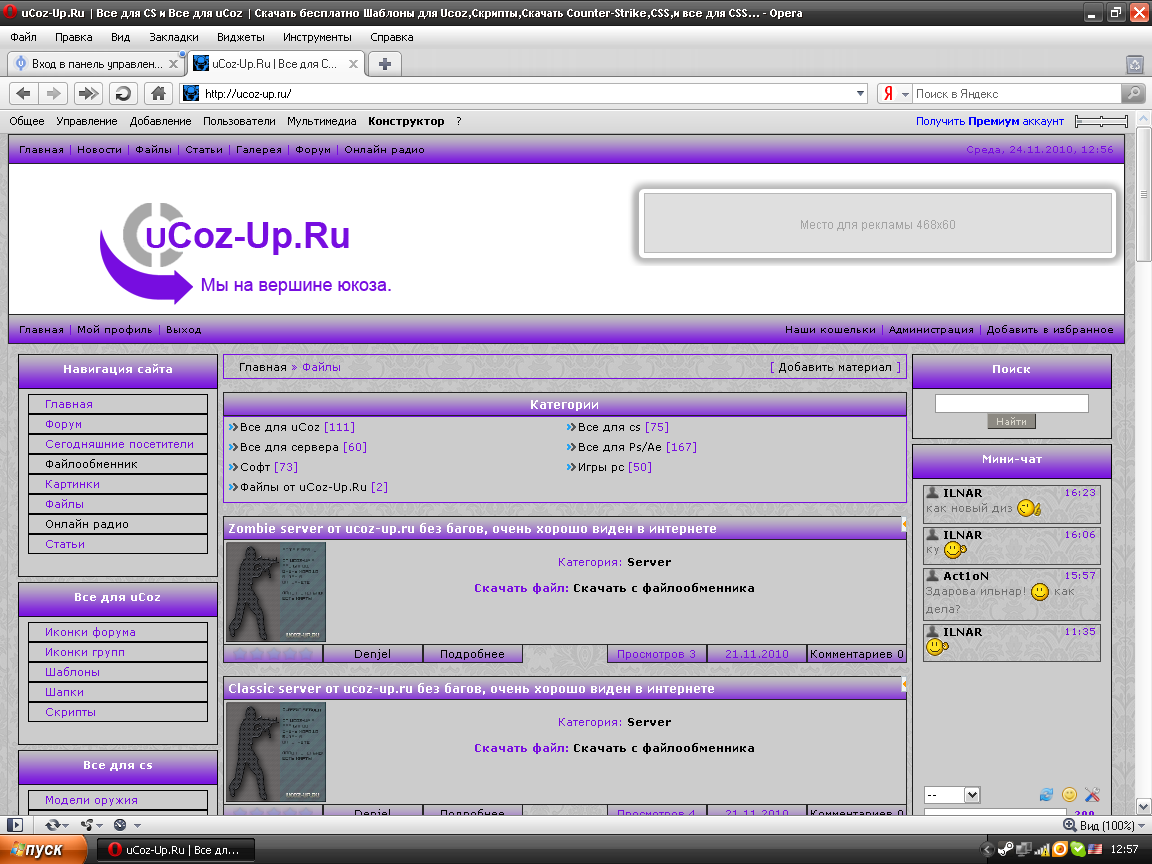Click the Steam icon in system tray
Image resolution: width=1152 pixels, height=864 pixels.
(1004, 849)
